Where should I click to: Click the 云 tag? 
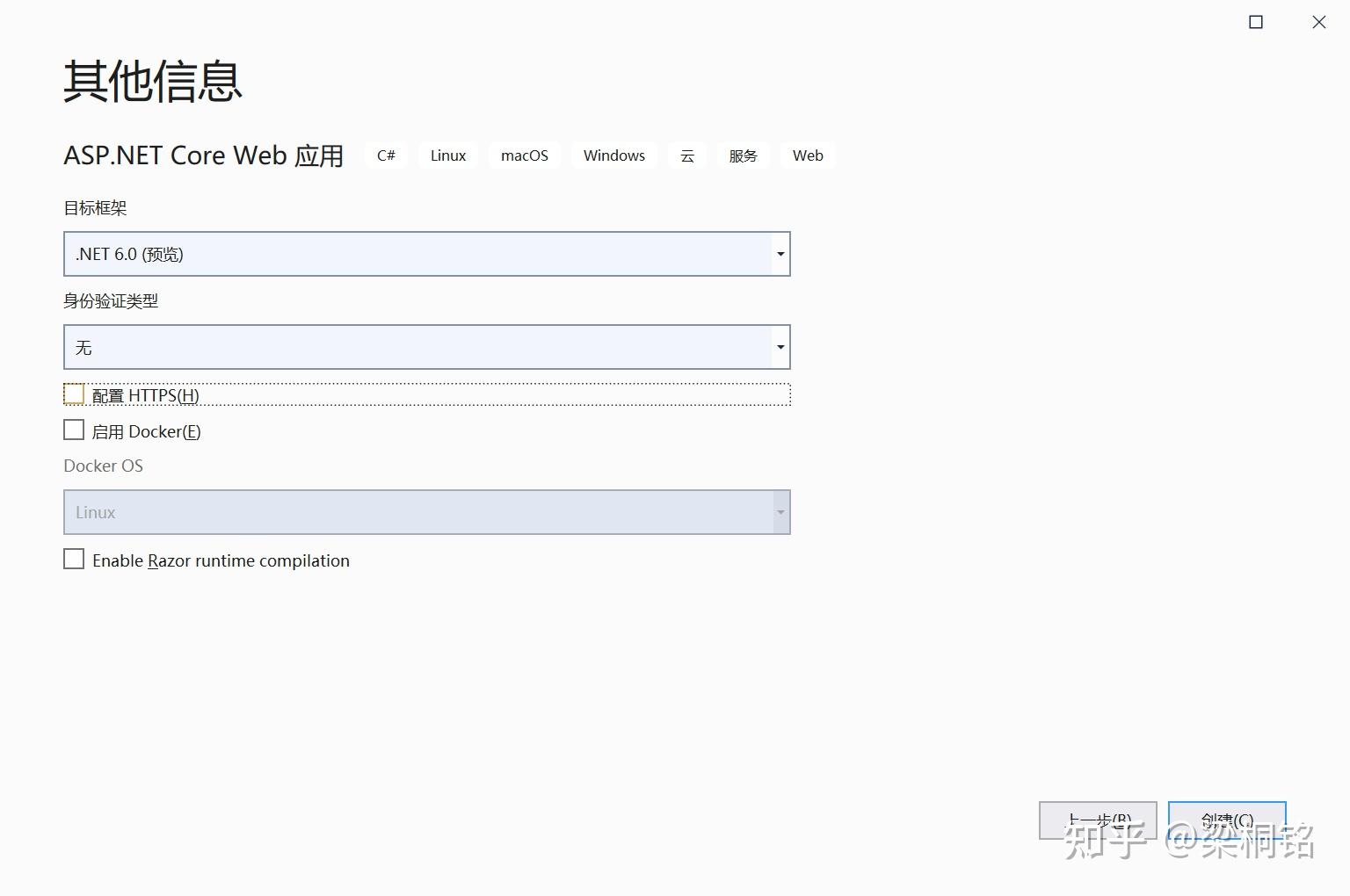(687, 155)
